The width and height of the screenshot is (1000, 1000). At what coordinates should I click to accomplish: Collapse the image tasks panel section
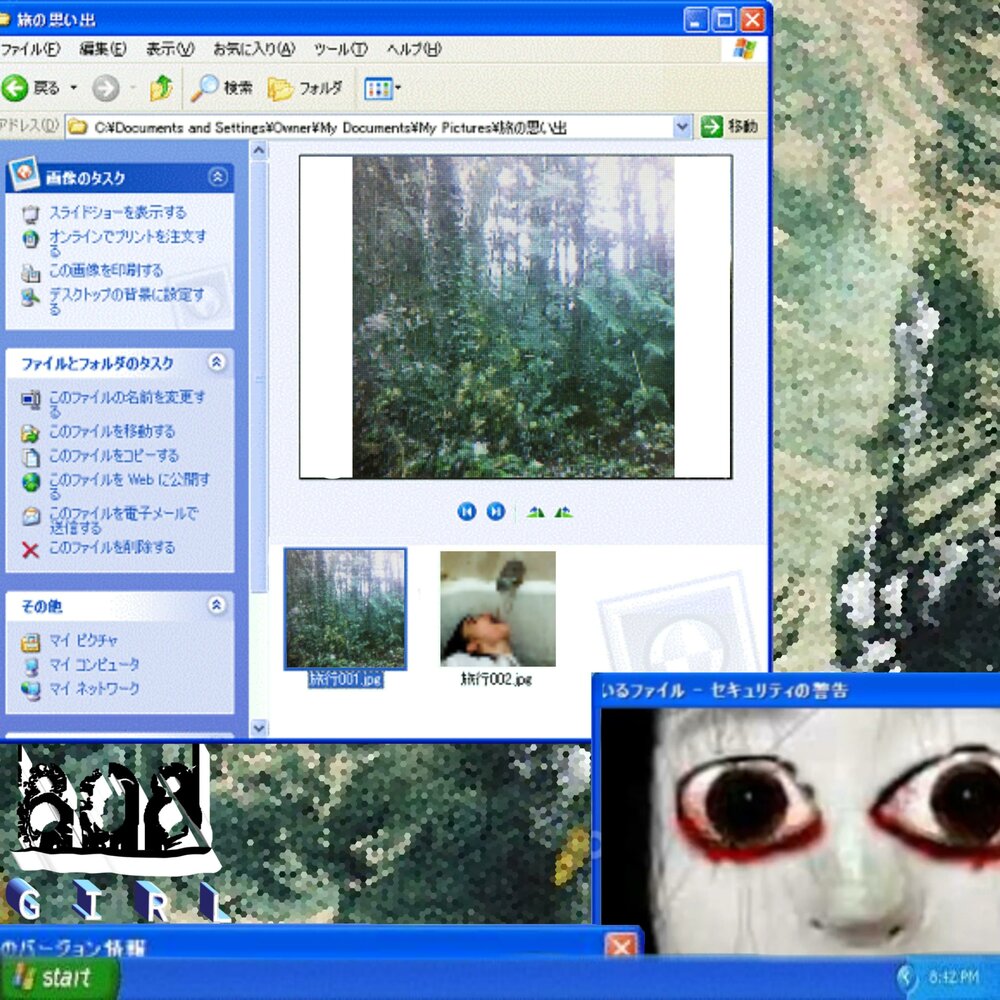click(217, 177)
